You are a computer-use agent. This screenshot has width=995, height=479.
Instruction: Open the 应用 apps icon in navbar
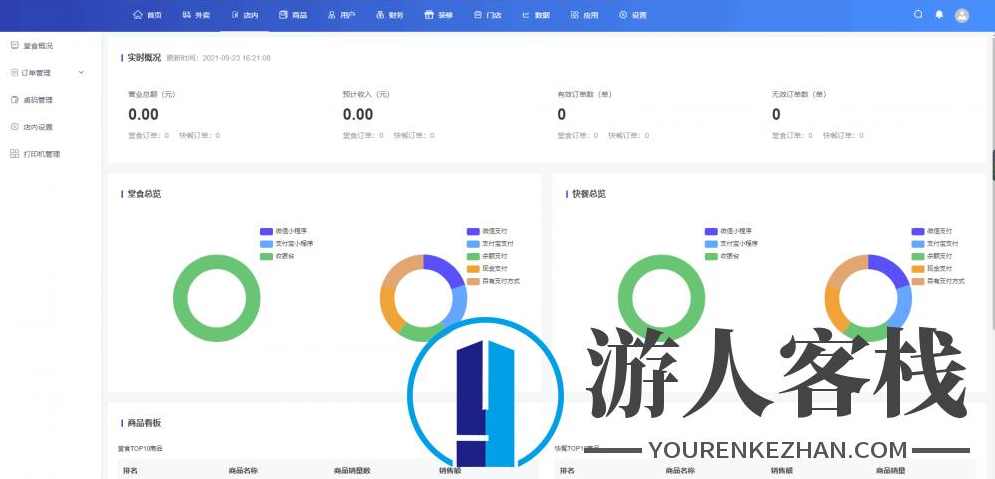[574, 15]
